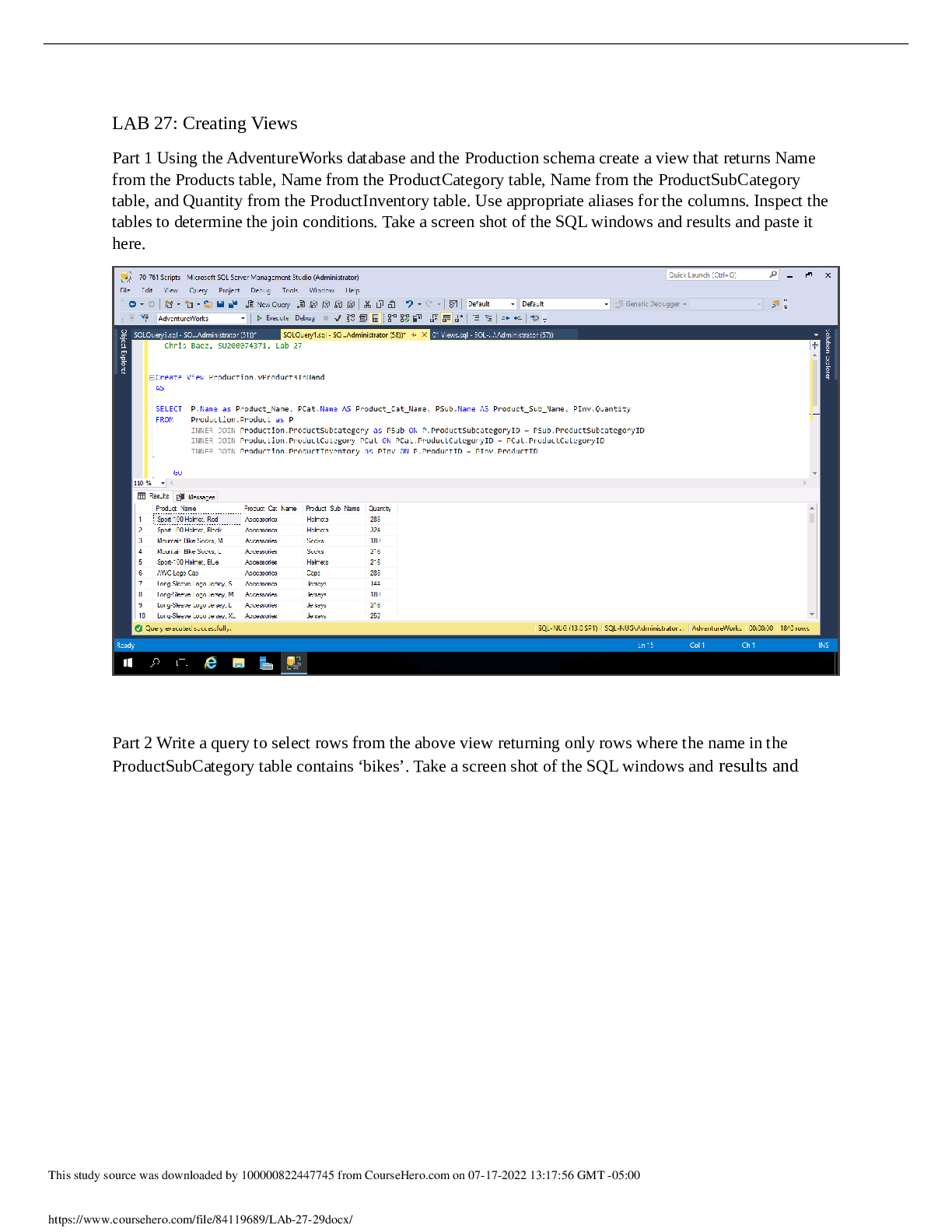Click the Decrease Indent icon
This screenshot has width=952, height=1232.
506,318
